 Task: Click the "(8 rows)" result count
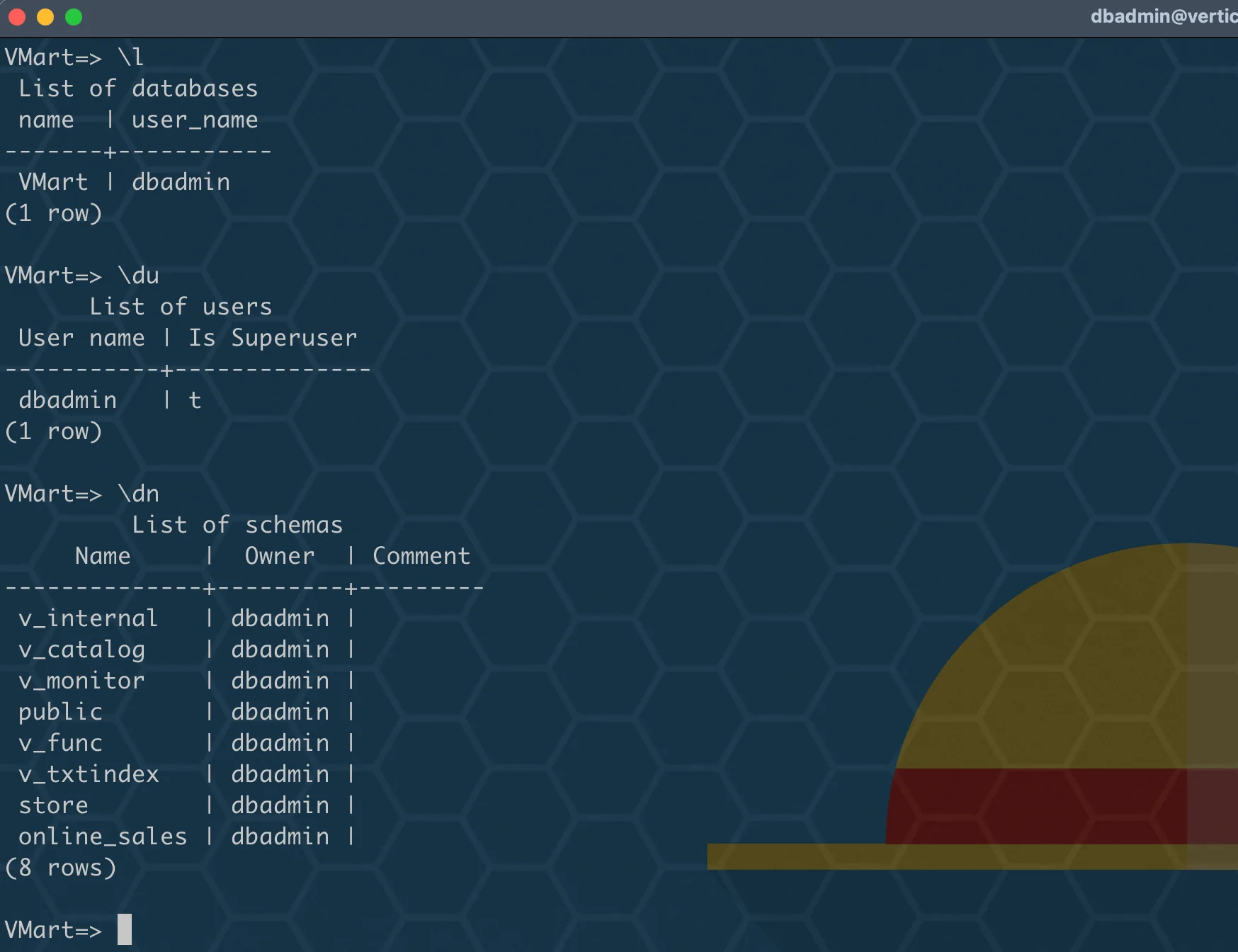coord(60,868)
